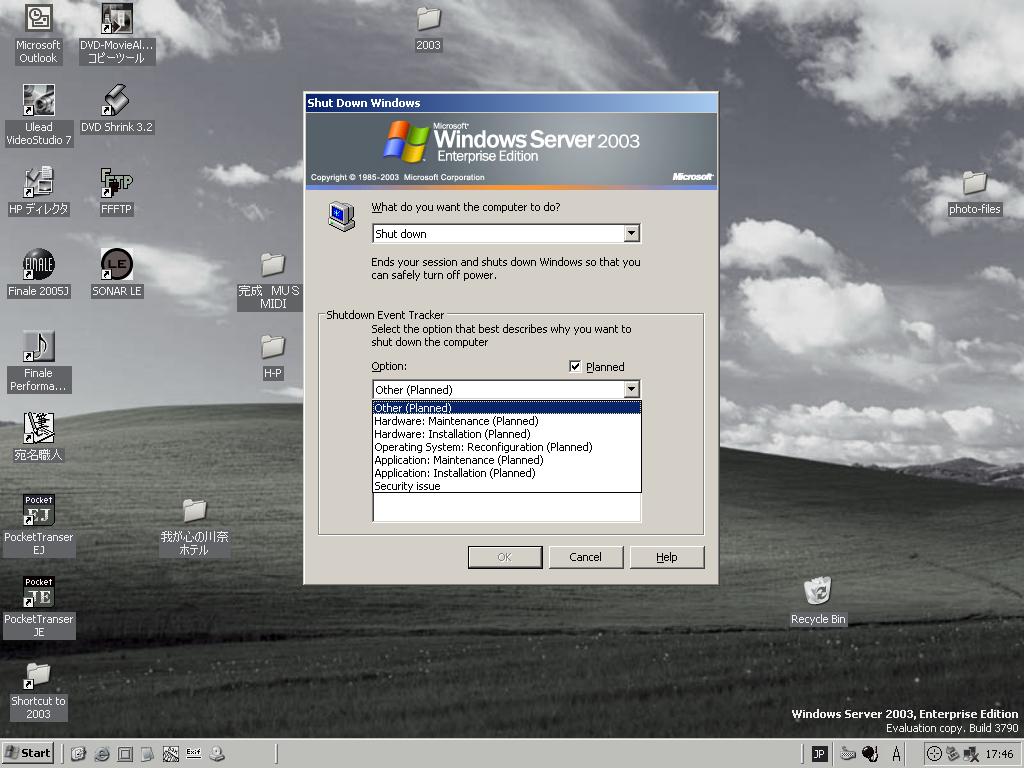Image resolution: width=1024 pixels, height=768 pixels.
Task: Collapse the Option dropdown via its arrow
Action: [631, 389]
